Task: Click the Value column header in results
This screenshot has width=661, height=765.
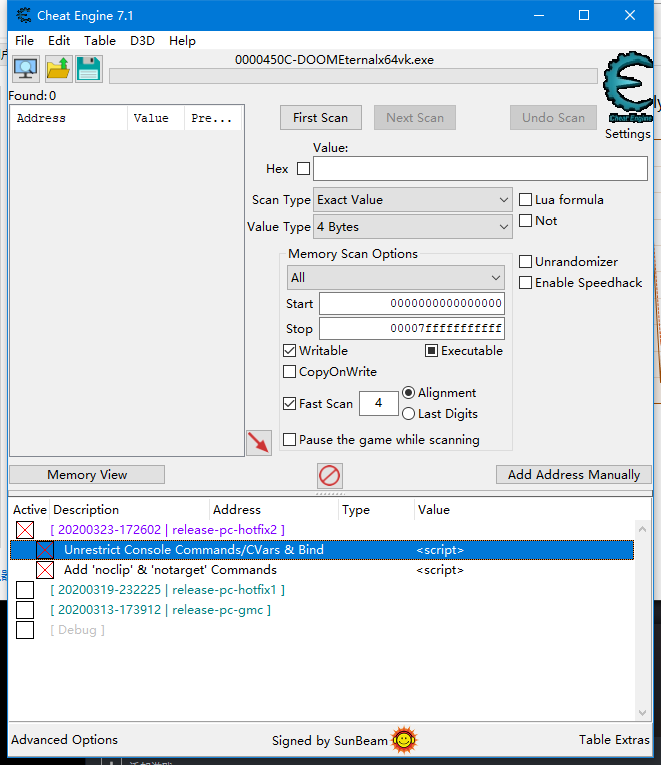Action: [156, 118]
